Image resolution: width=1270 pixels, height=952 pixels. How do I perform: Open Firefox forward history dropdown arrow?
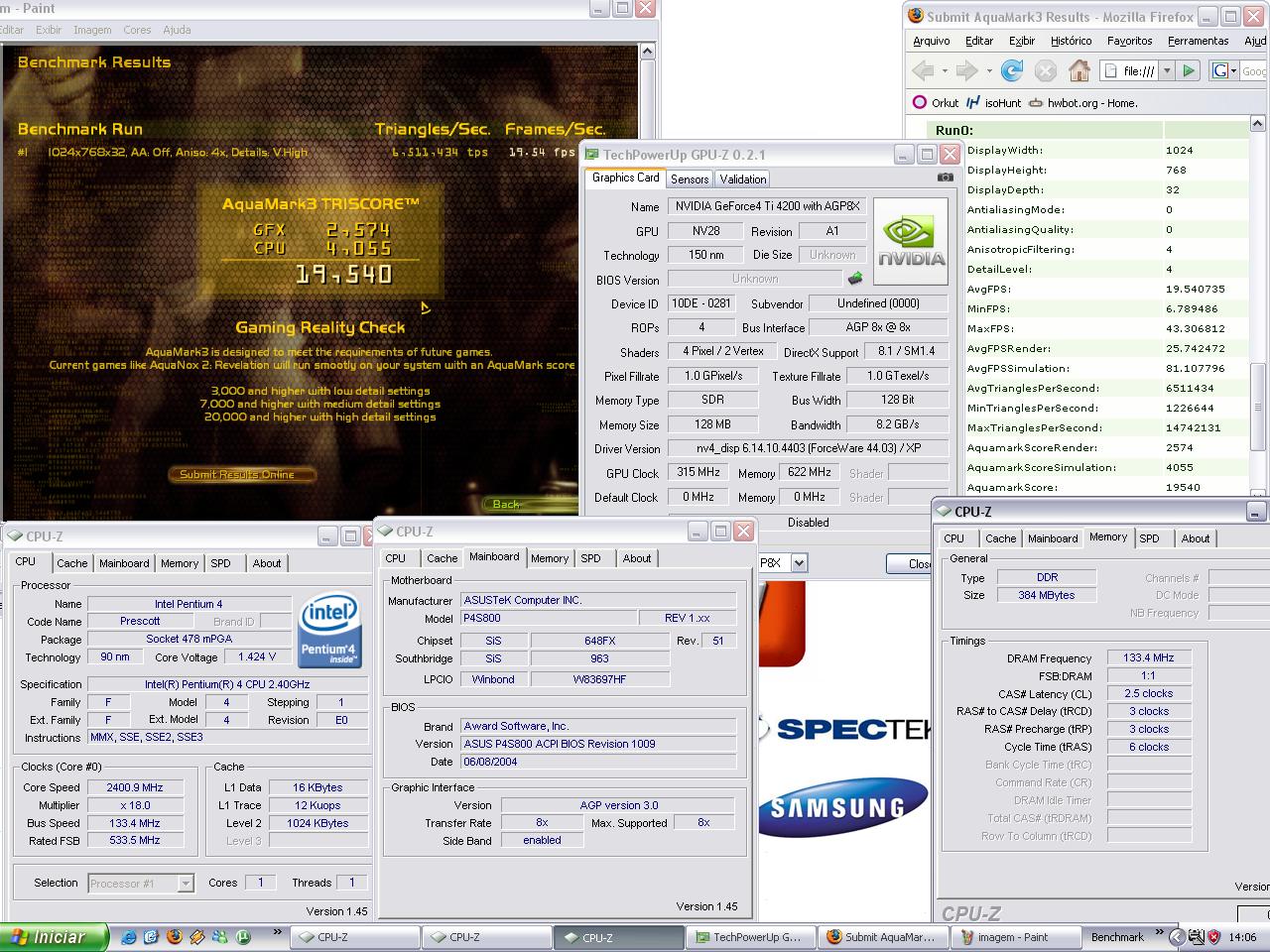pyautogui.click(x=987, y=70)
